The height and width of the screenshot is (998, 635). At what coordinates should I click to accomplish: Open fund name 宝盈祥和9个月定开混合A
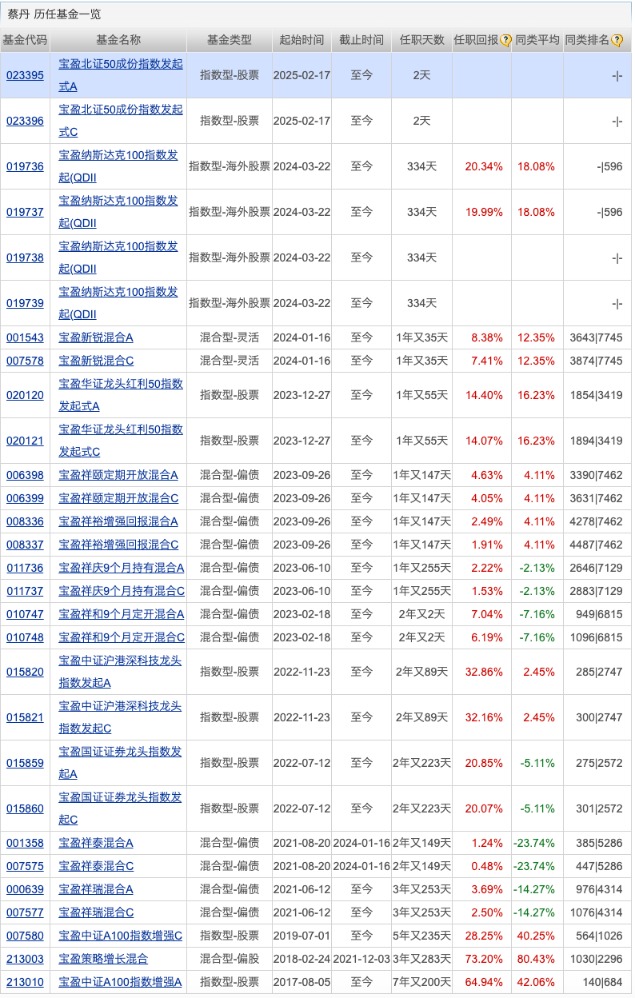click(x=122, y=614)
